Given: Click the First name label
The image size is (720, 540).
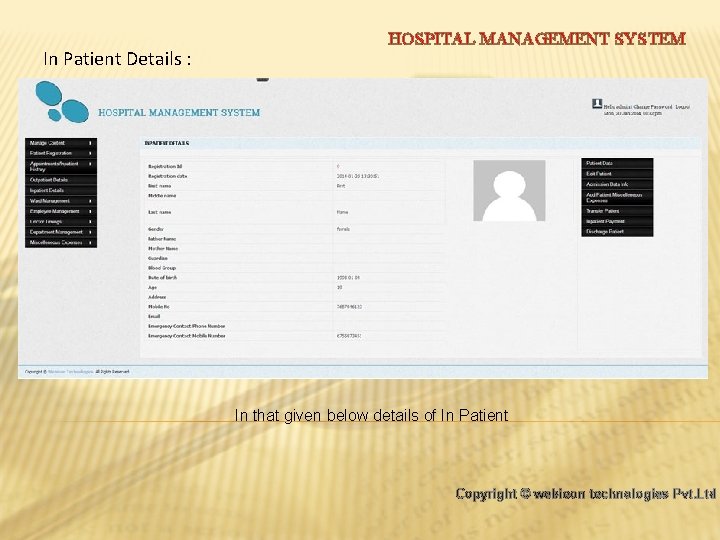Looking at the screenshot, I should [159, 186].
